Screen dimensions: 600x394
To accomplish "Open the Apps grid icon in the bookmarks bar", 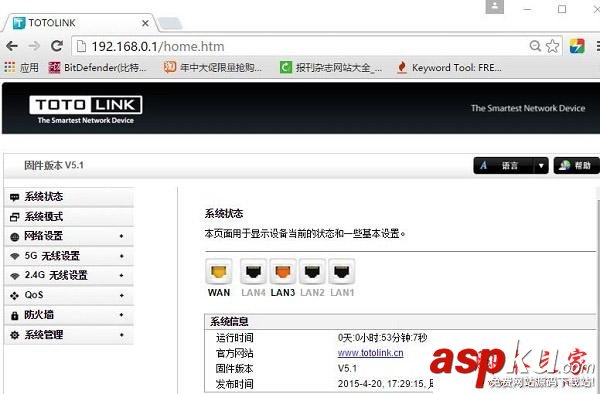I will (x=10, y=67).
